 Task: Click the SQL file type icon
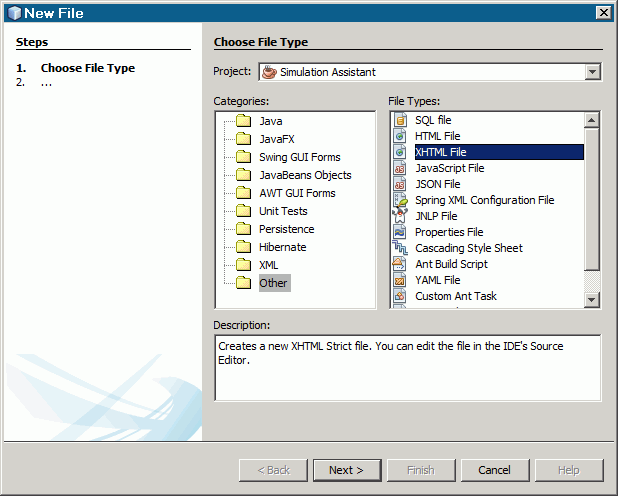400,120
